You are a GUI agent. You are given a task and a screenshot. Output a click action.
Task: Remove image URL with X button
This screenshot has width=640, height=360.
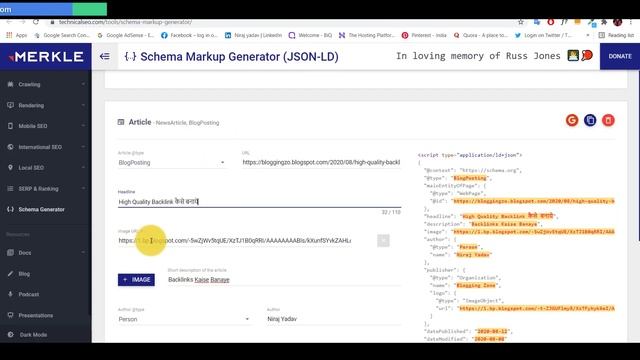(383, 240)
